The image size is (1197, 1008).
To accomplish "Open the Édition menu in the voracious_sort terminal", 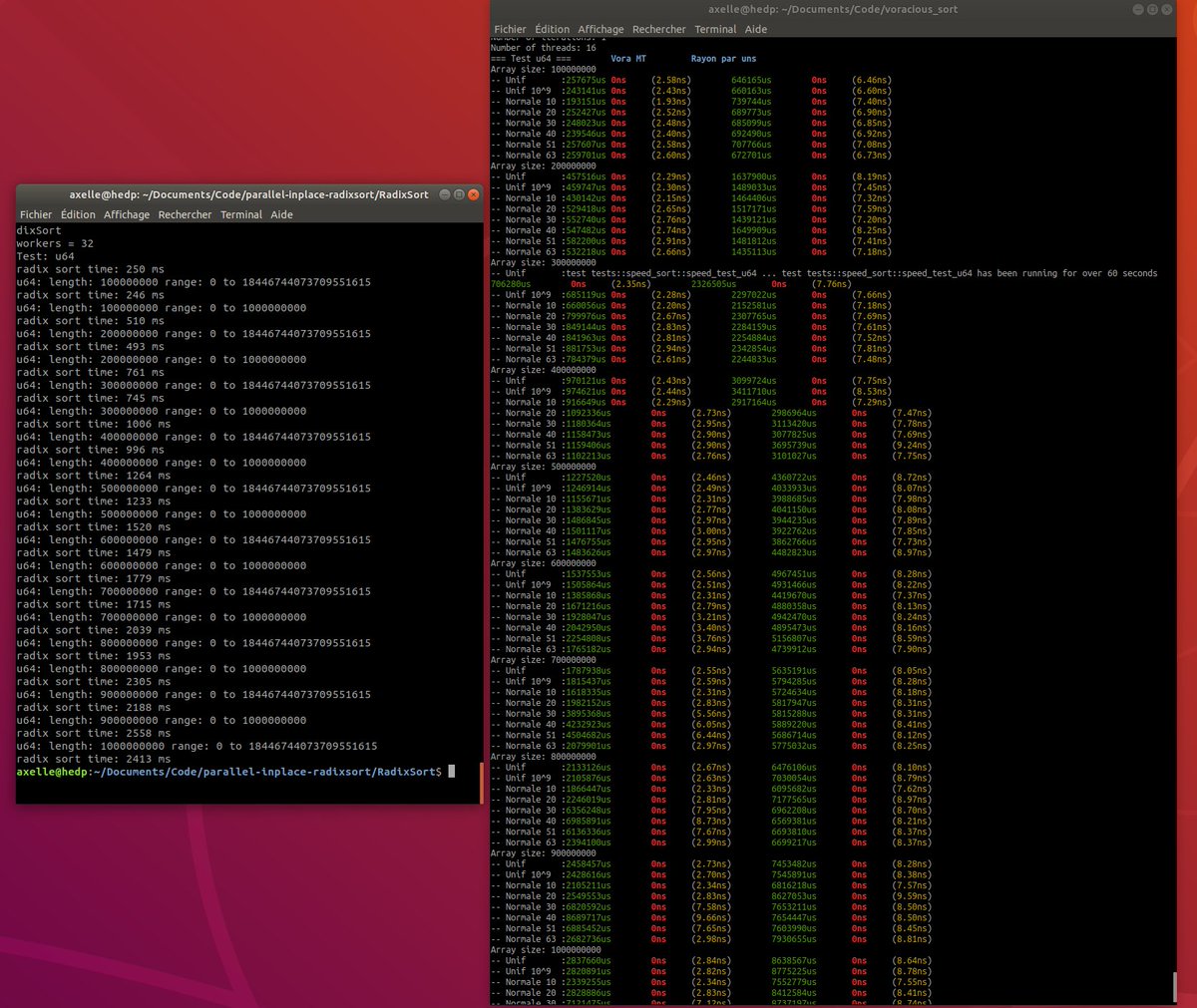I will pos(552,29).
